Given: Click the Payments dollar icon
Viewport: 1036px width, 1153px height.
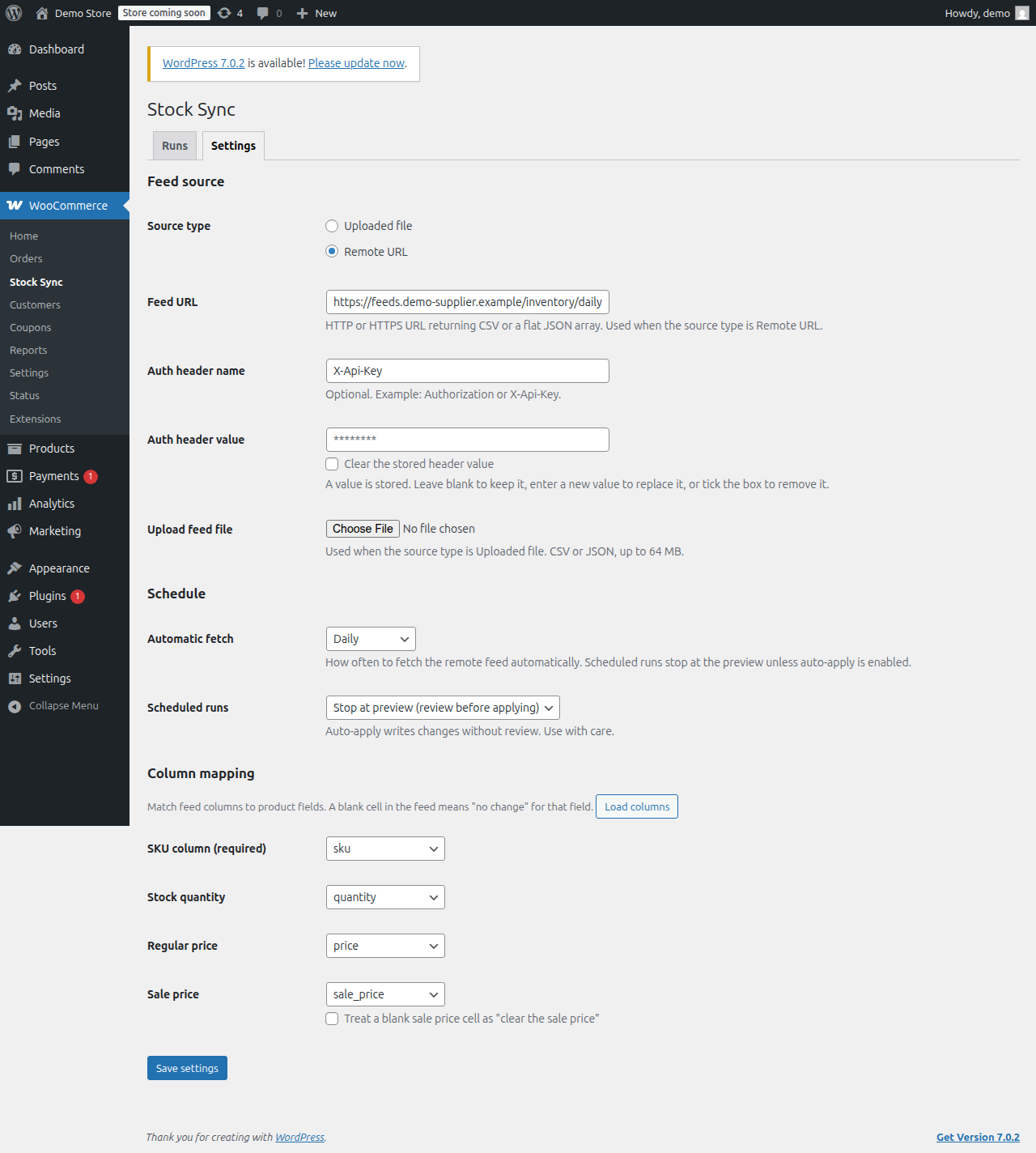Looking at the screenshot, I should pyautogui.click(x=15, y=476).
